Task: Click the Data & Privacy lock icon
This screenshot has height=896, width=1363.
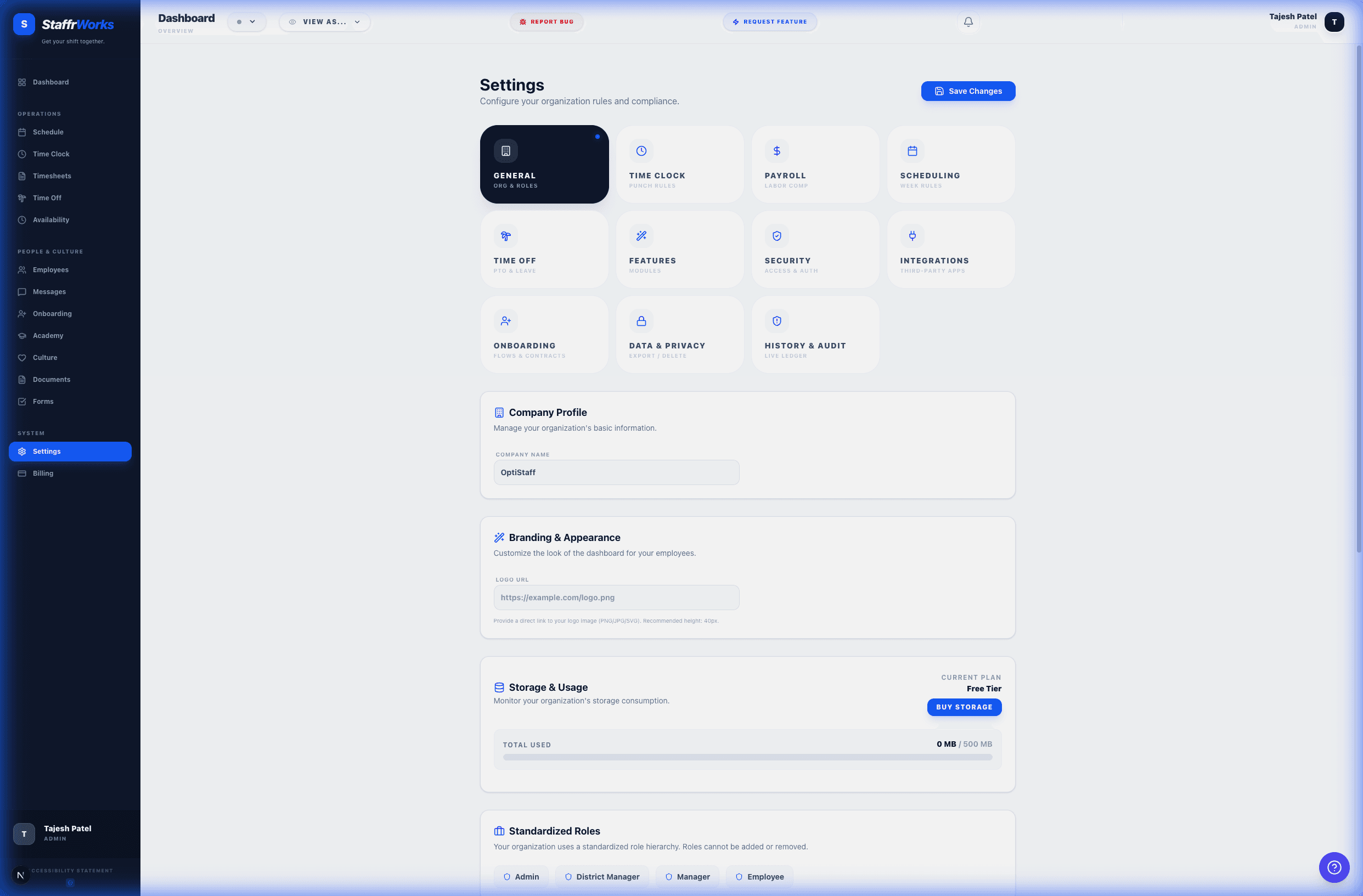Action: [x=641, y=320]
